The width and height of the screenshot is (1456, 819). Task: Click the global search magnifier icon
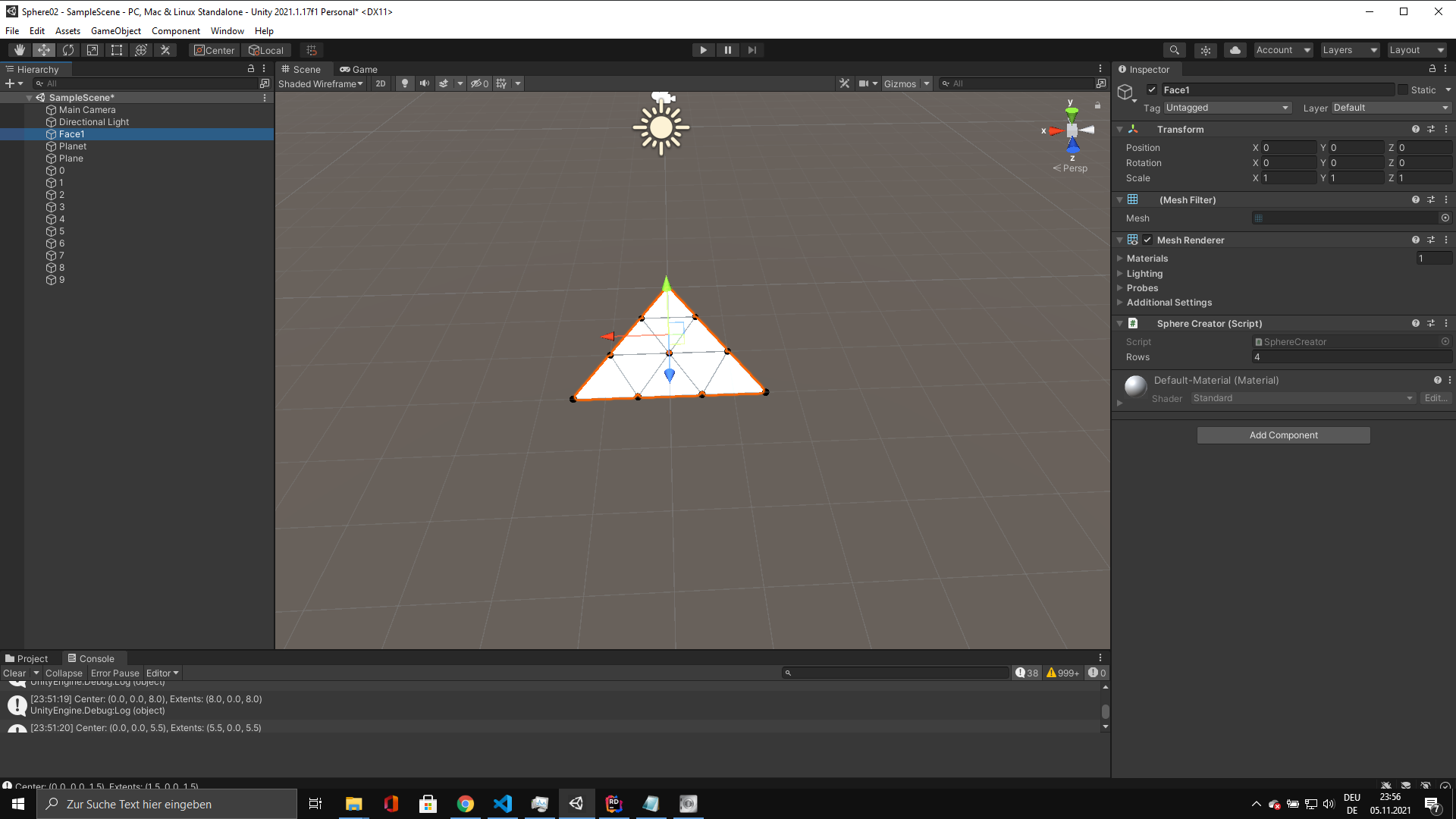pos(1174,50)
